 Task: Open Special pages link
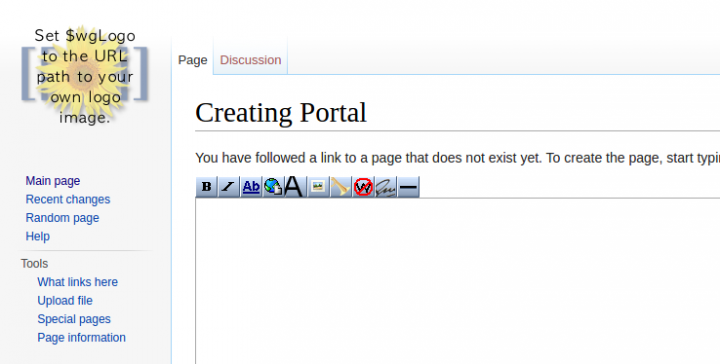(x=74, y=319)
